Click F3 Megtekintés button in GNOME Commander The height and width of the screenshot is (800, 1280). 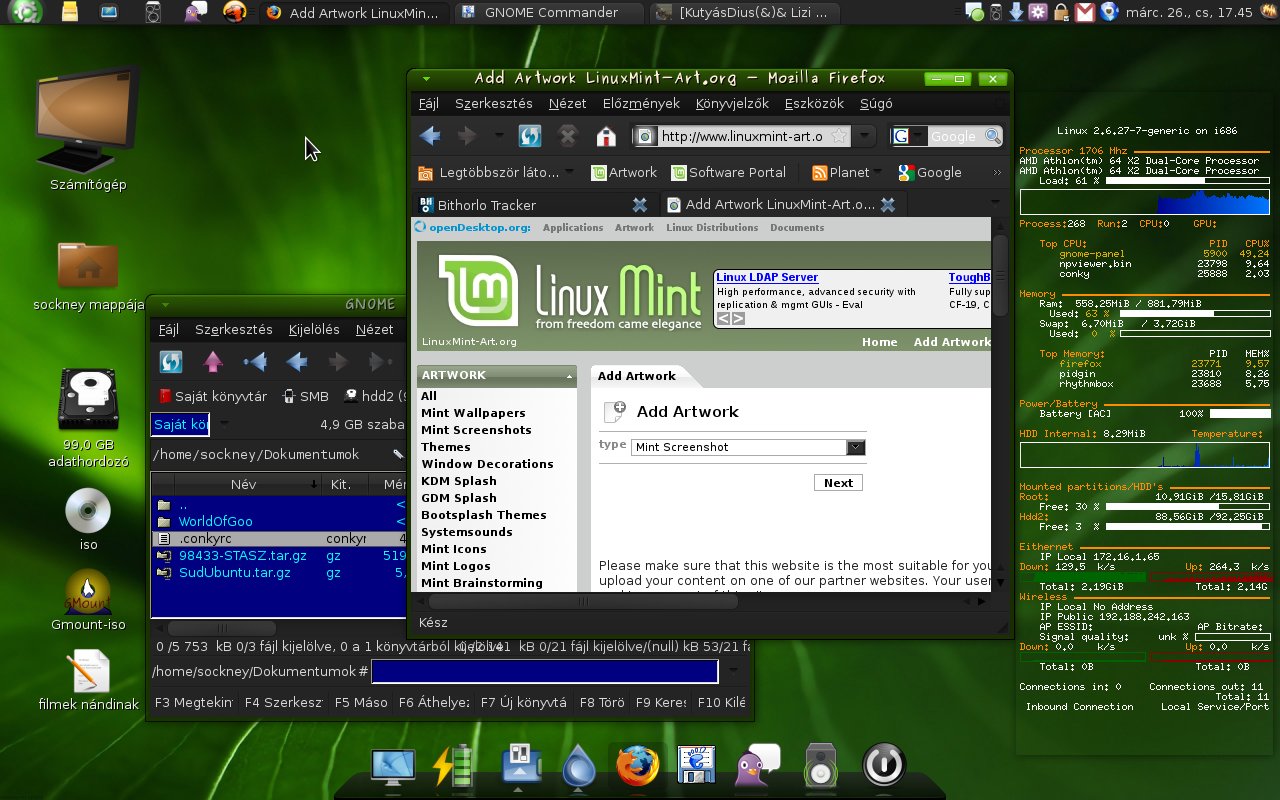click(193, 702)
